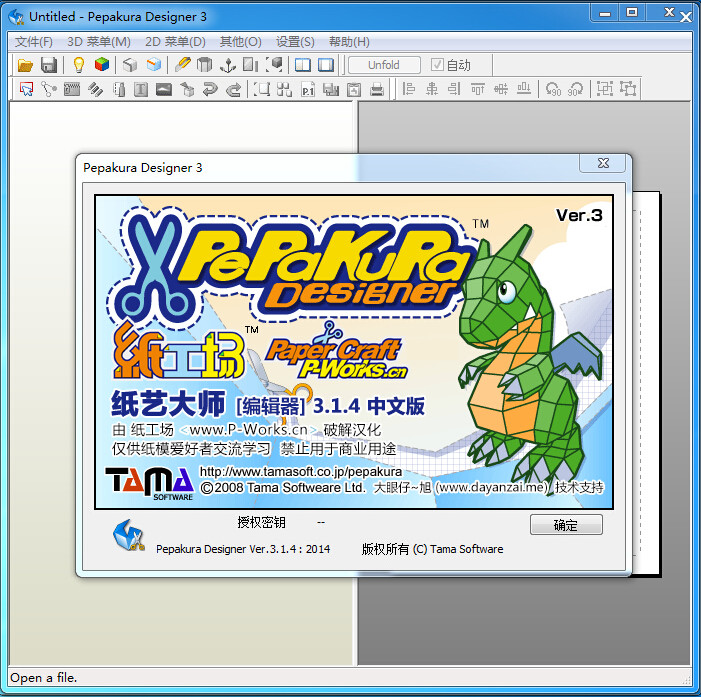Image resolution: width=701 pixels, height=697 pixels.
Task: Select the image insert picture tool
Action: point(164,89)
